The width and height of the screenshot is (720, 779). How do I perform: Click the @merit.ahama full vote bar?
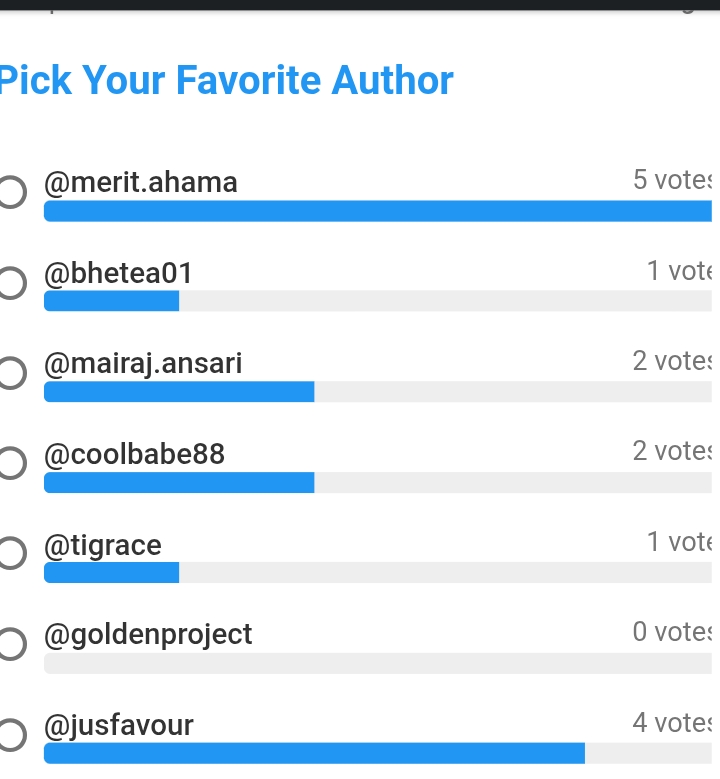378,211
